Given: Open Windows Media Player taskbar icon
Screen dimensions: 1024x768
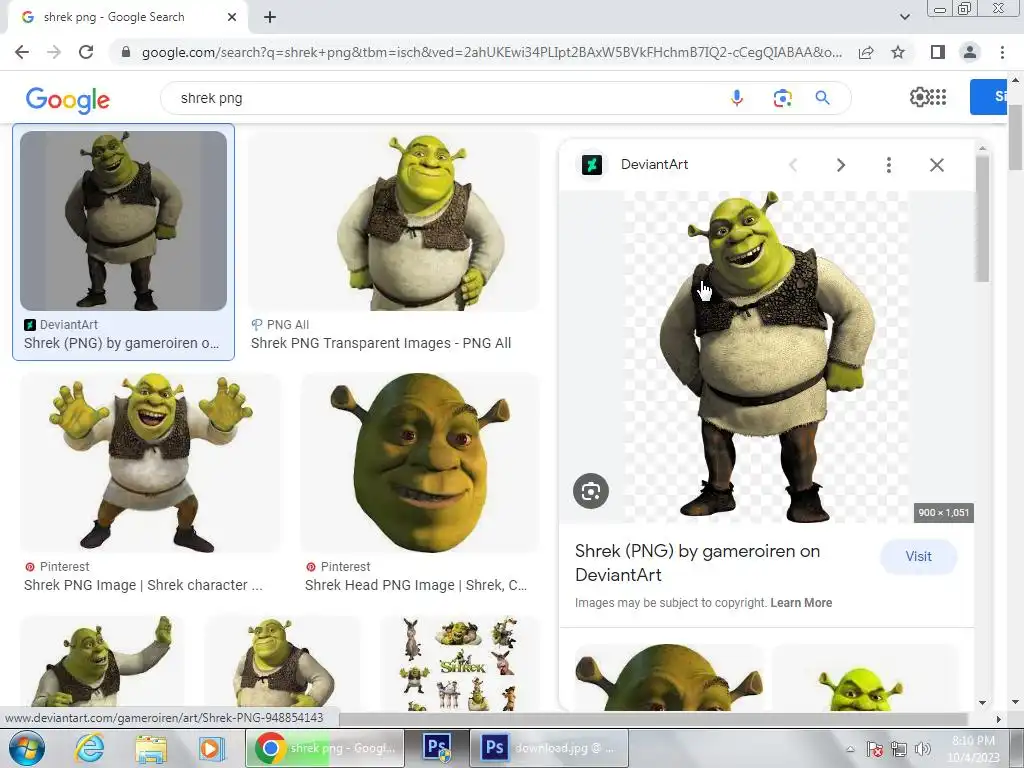Looking at the screenshot, I should click(211, 748).
